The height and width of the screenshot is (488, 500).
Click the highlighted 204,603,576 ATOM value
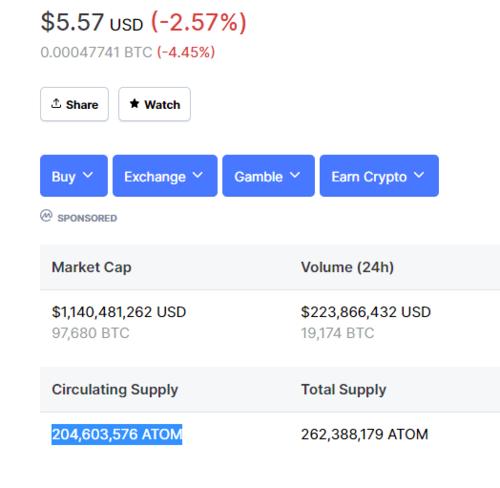[117, 434]
